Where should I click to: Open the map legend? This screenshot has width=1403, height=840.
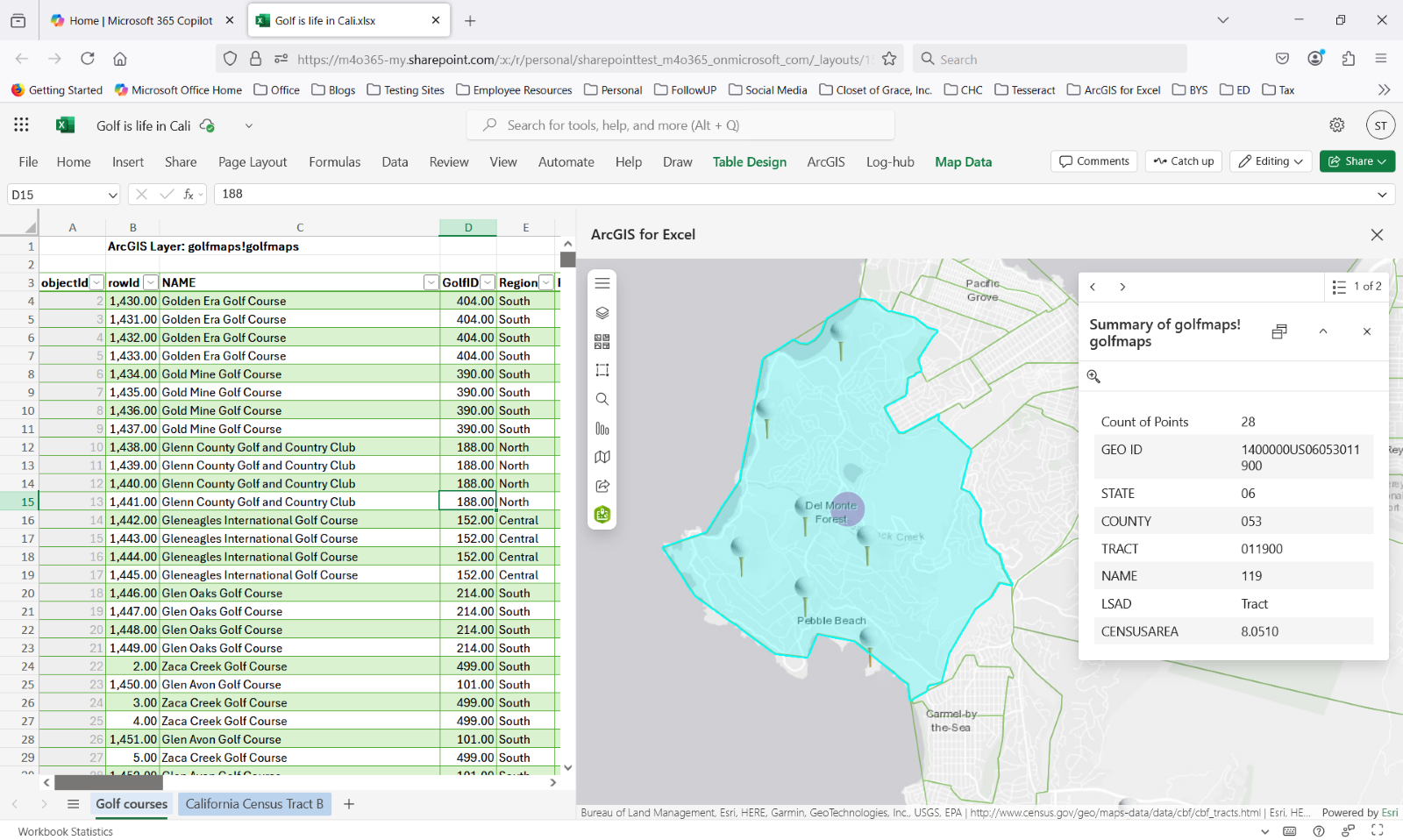coord(602,457)
